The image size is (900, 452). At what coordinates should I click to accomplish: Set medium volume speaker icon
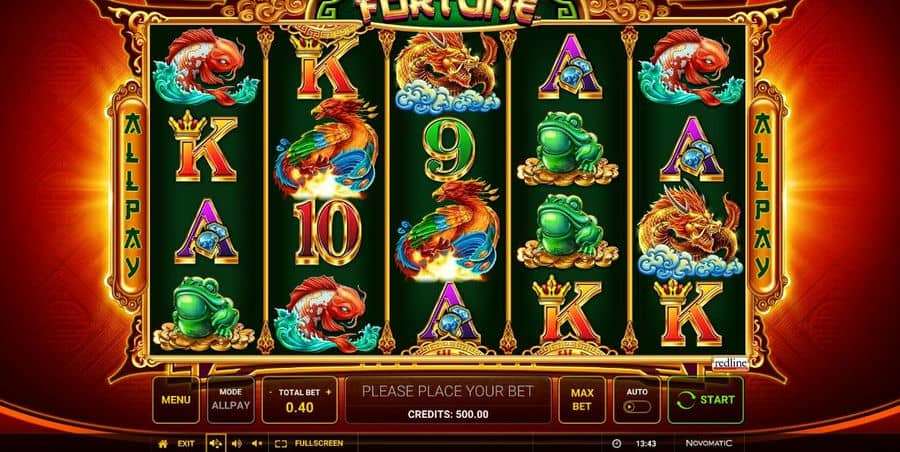[236, 443]
